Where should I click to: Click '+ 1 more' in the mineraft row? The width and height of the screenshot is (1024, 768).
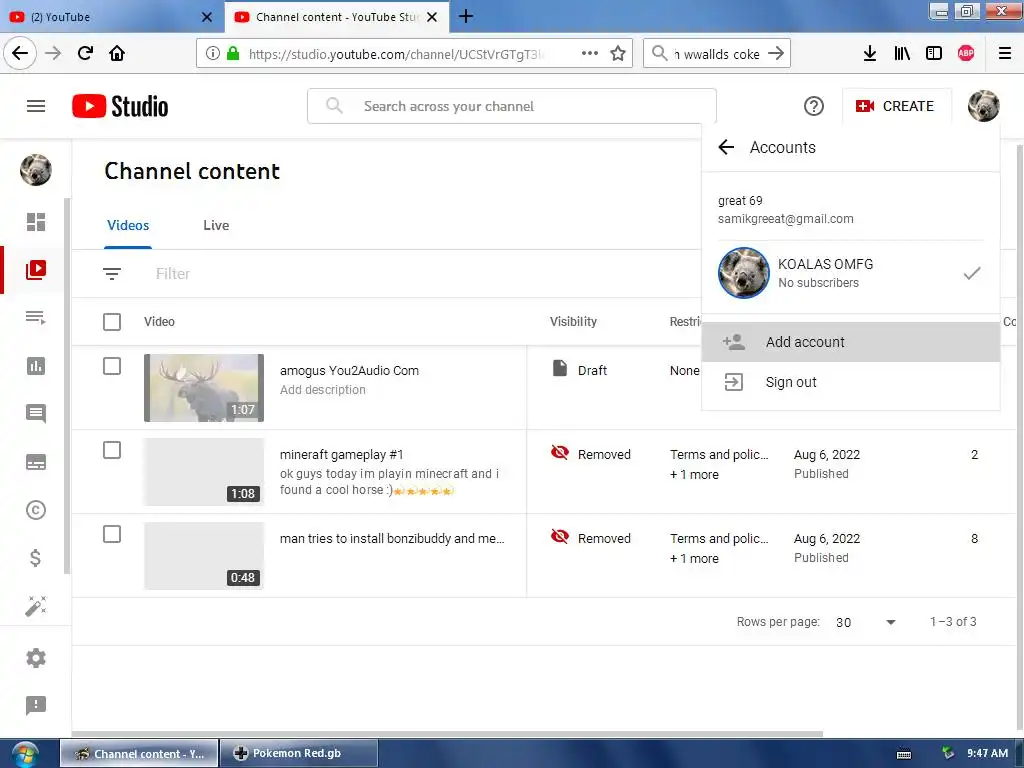pos(694,475)
